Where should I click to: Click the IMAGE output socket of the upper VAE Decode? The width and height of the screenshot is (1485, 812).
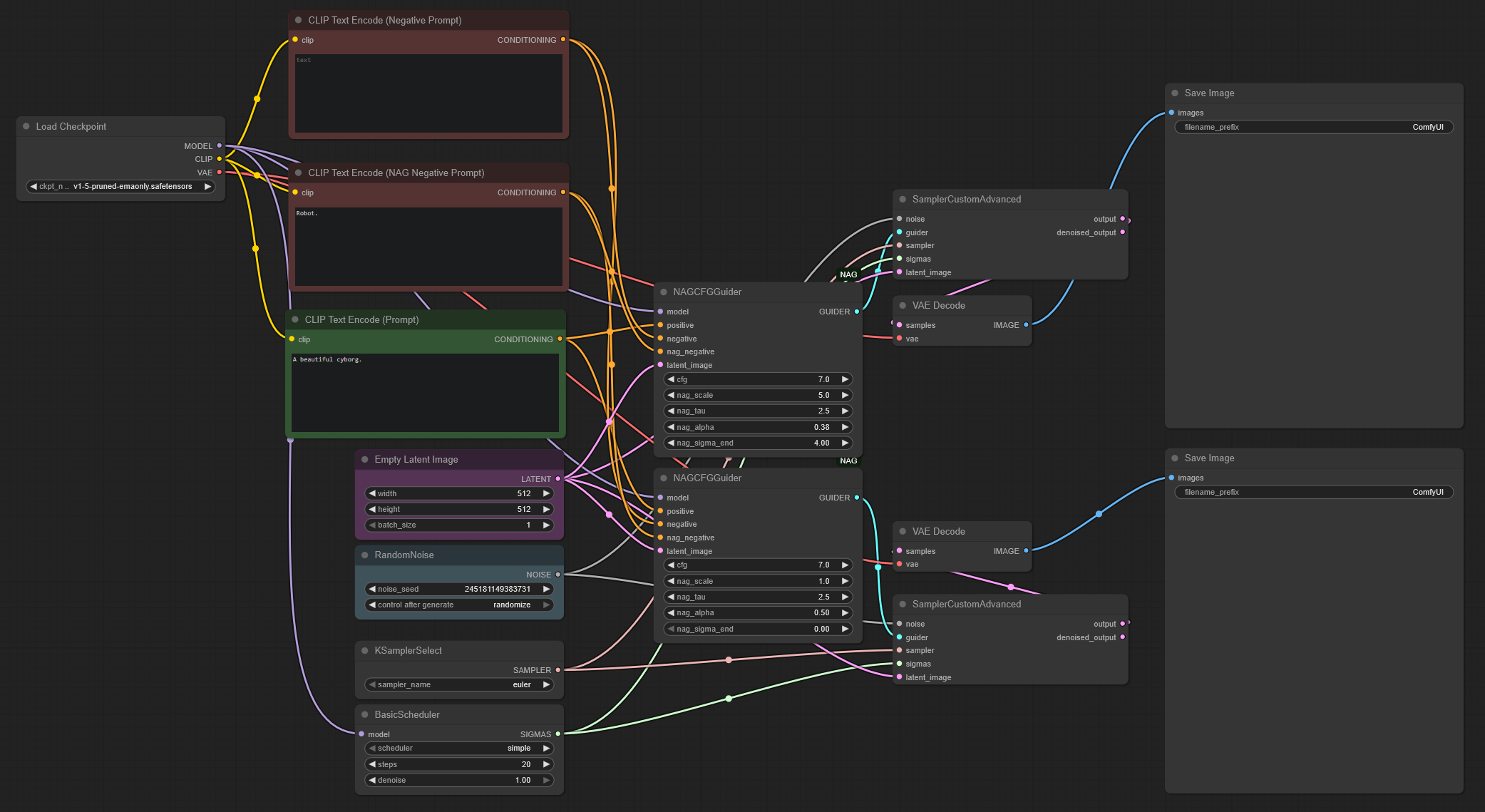click(x=1027, y=324)
